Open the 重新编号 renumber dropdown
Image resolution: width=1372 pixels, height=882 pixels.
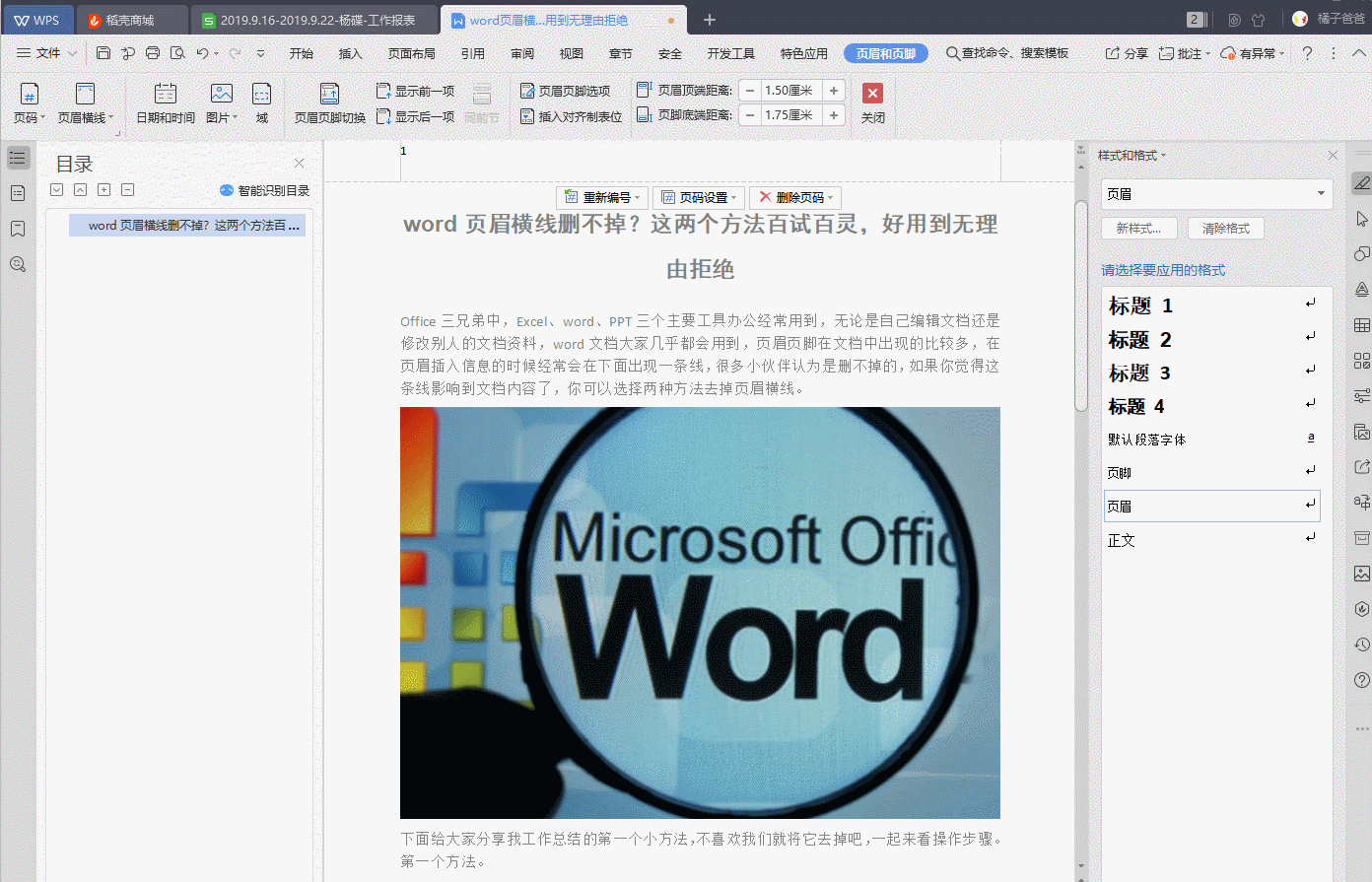601,197
